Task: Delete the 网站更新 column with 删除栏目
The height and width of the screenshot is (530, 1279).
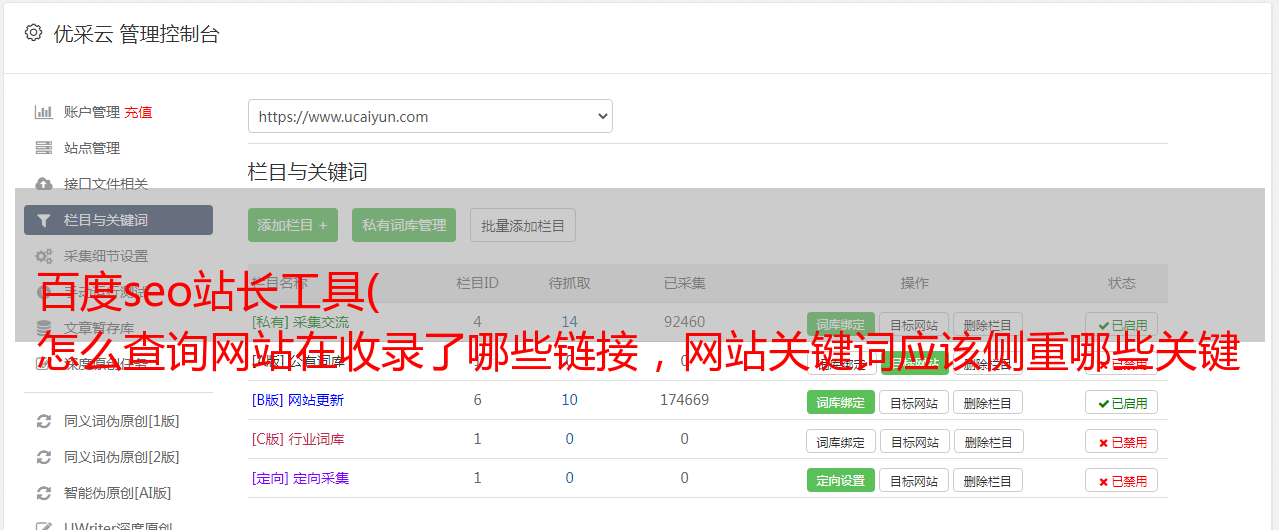Action: [988, 402]
